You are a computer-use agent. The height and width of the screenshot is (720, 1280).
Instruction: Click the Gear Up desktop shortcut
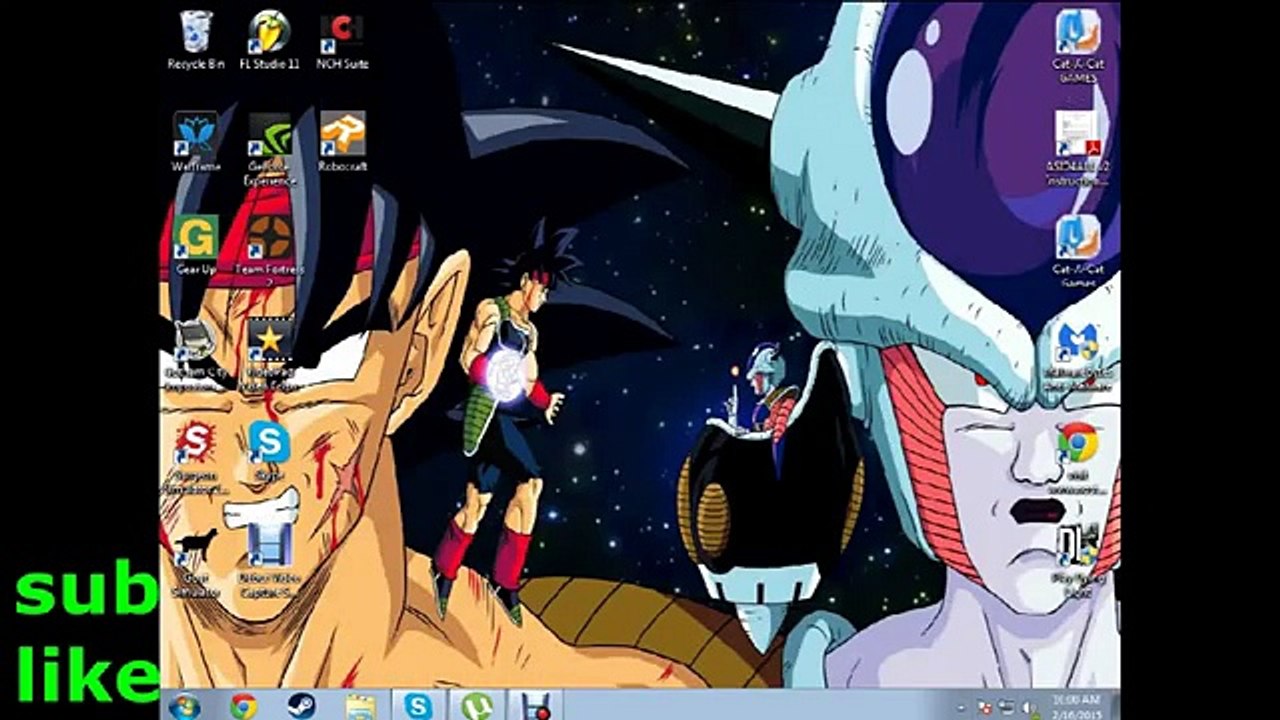(196, 245)
